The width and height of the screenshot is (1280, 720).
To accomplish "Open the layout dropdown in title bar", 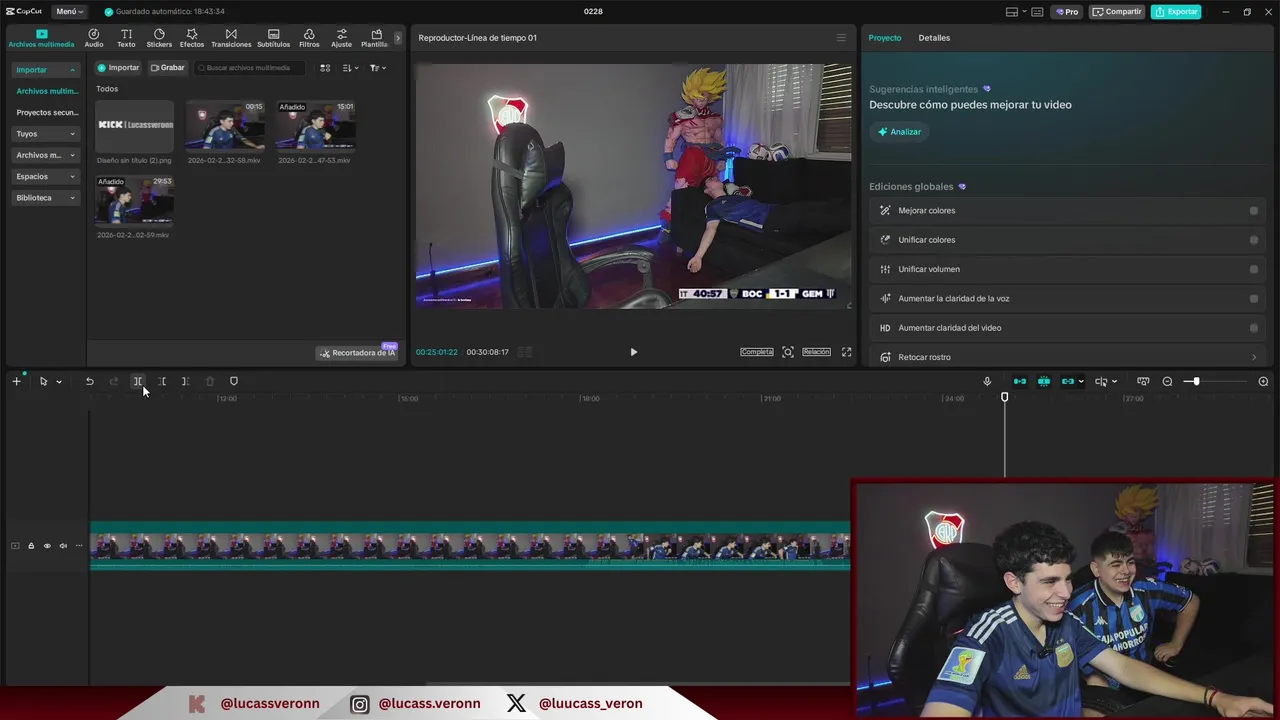I will click(1015, 12).
